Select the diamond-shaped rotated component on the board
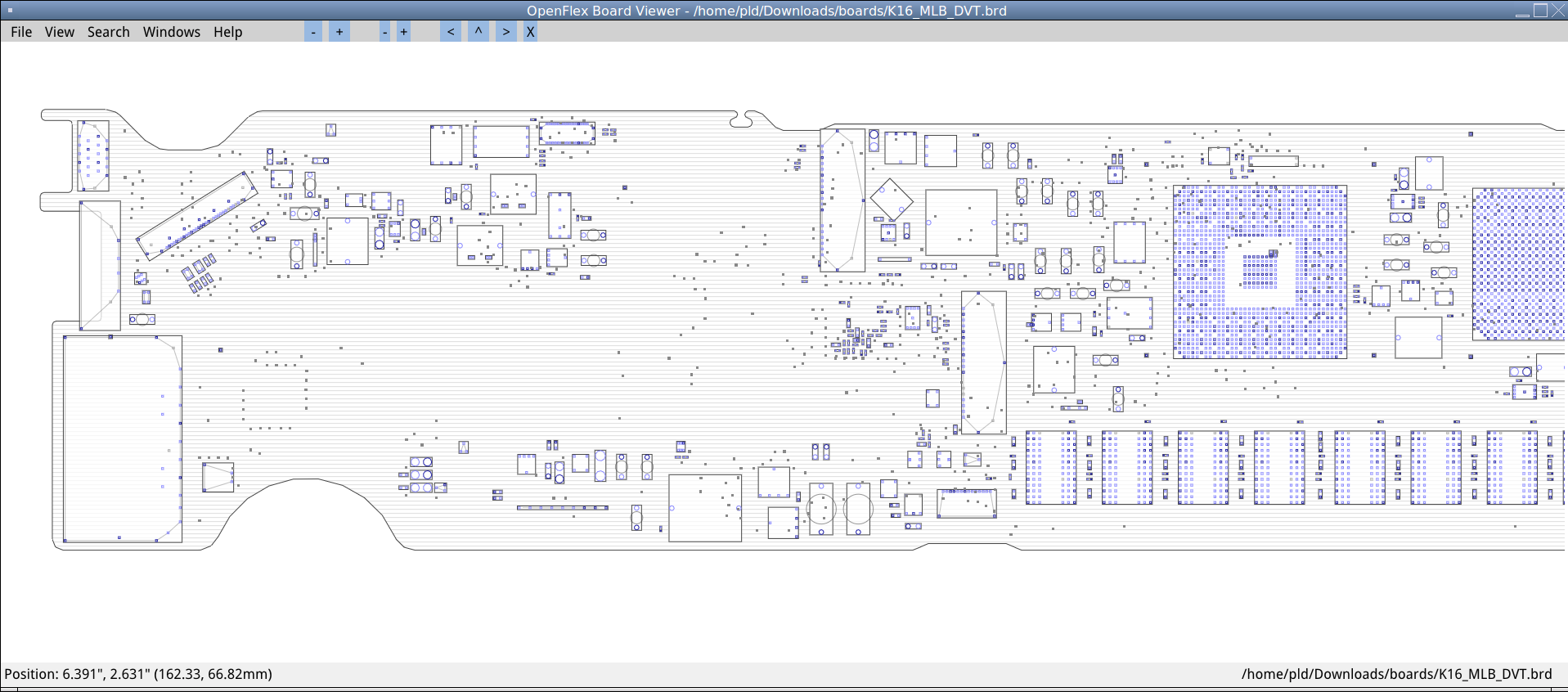Viewport: 1568px width, 692px height. 892,199
